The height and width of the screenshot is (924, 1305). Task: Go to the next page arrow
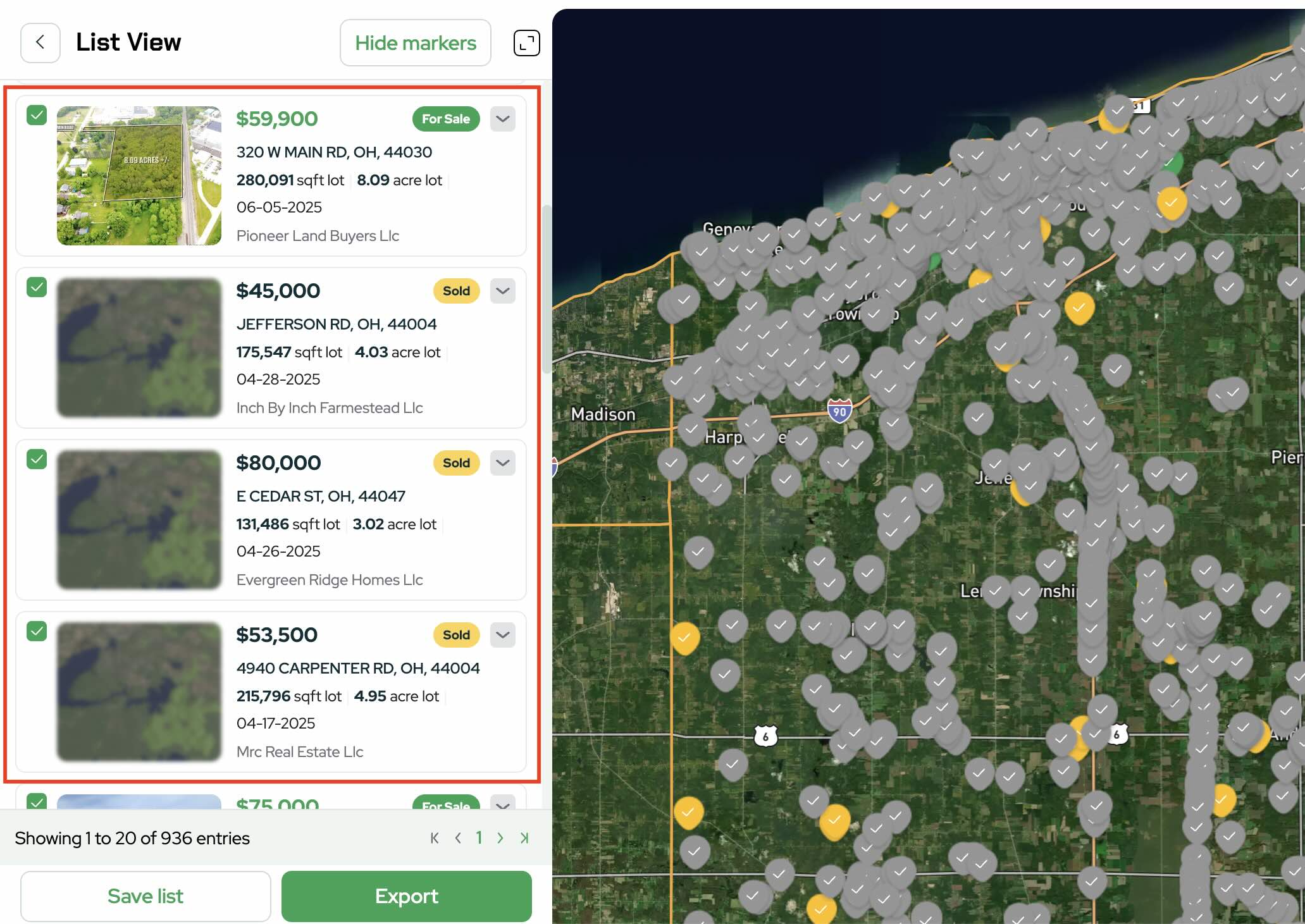coord(500,838)
